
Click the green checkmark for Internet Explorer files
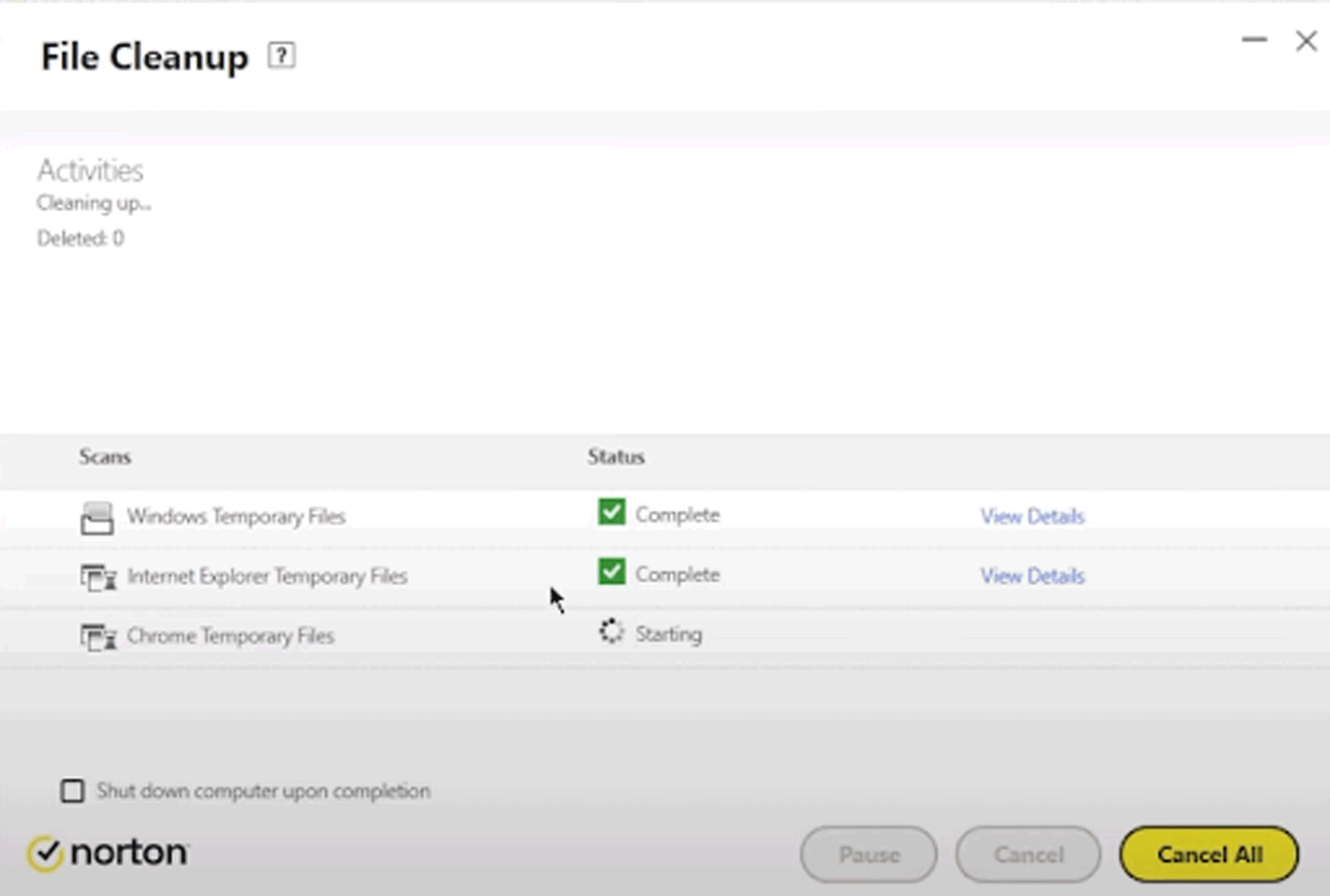(612, 572)
